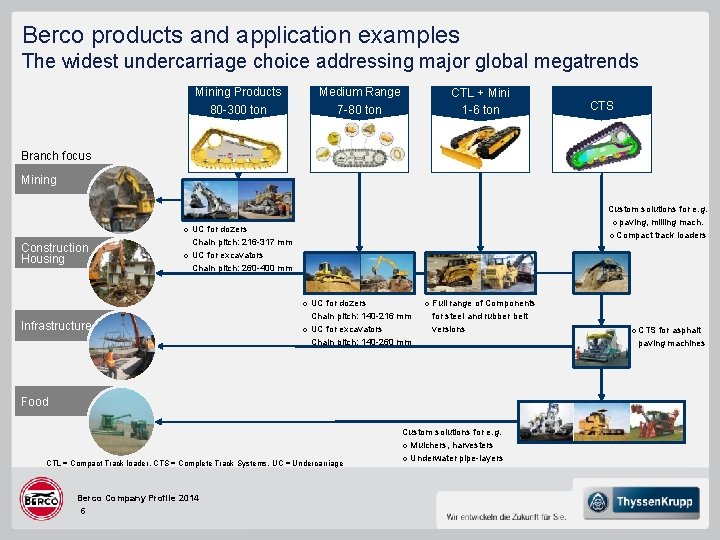Viewport: 720px width, 540px height.
Task: Click the subtitle about widest undercarriage choice
Action: pyautogui.click(x=330, y=61)
